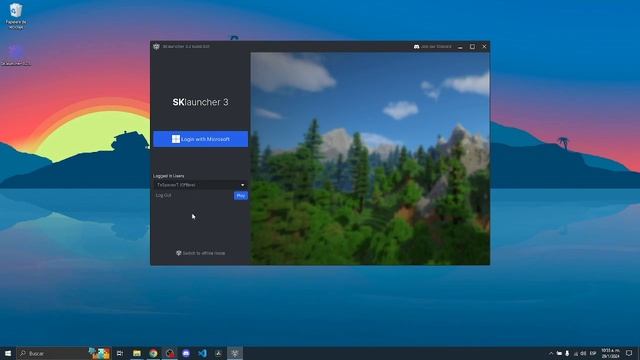Open Google Chrome from the taskbar

(x=153, y=353)
